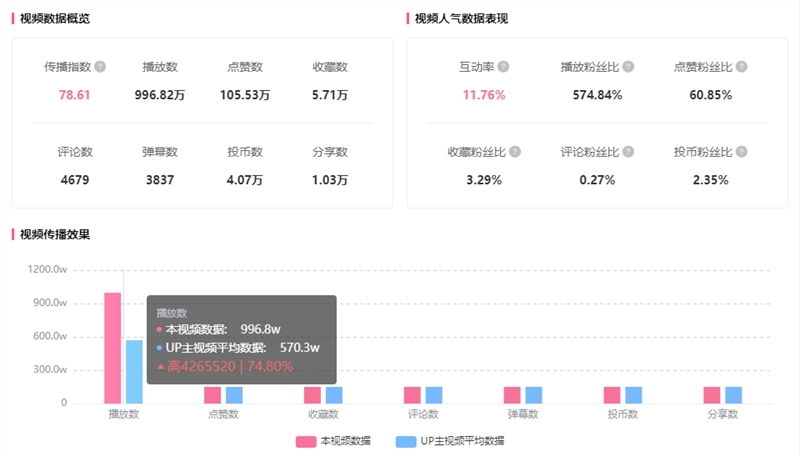Toggle UP主视频平均数据 legend series
The height and width of the screenshot is (456, 800).
pyautogui.click(x=450, y=441)
